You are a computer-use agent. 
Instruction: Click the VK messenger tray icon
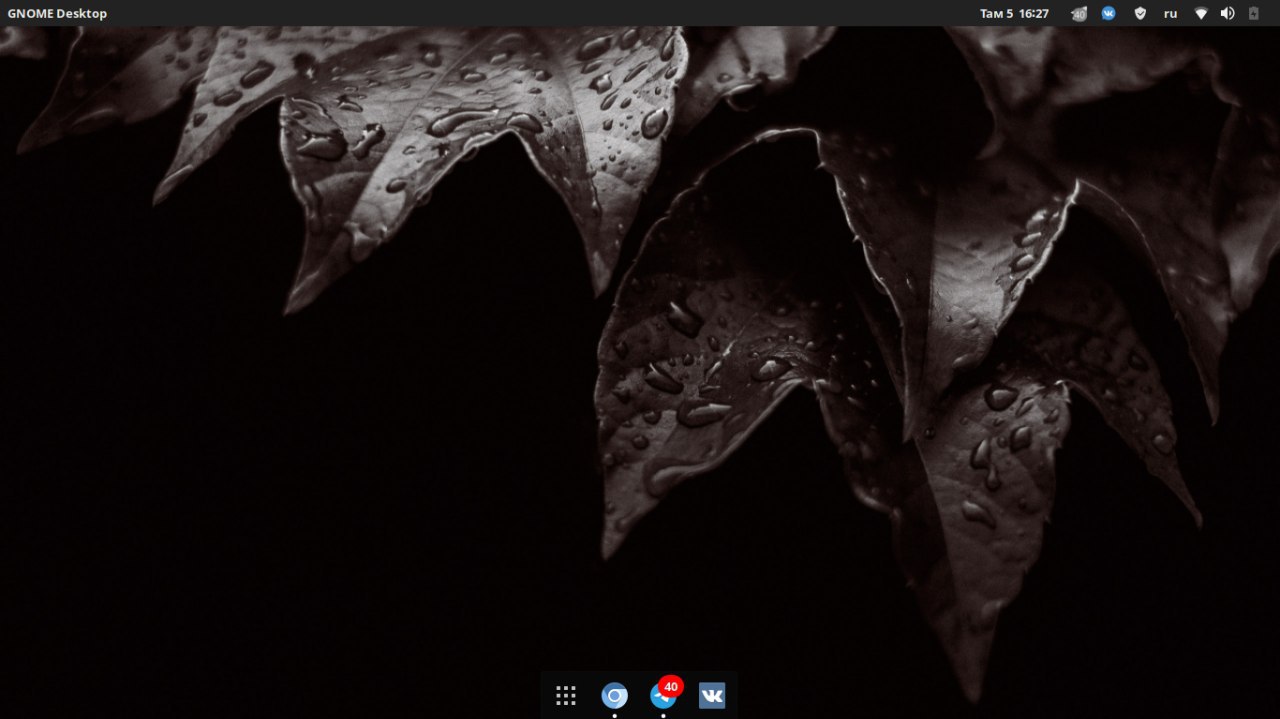1109,13
